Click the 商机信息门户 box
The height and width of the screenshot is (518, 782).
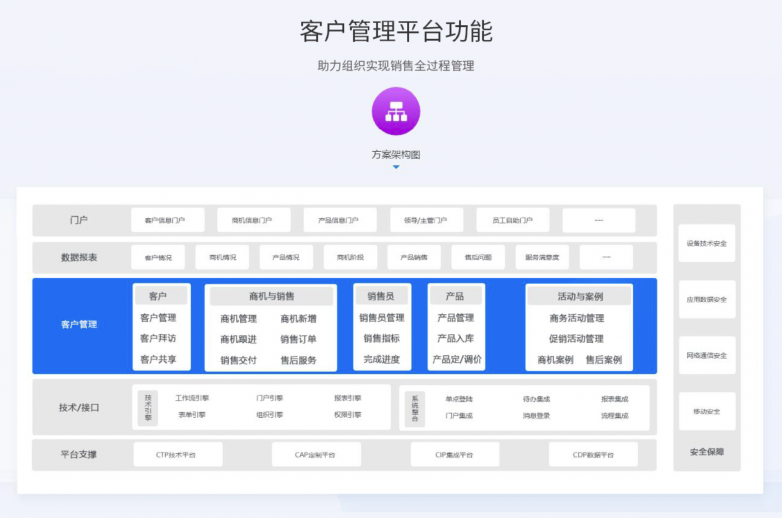click(253, 220)
